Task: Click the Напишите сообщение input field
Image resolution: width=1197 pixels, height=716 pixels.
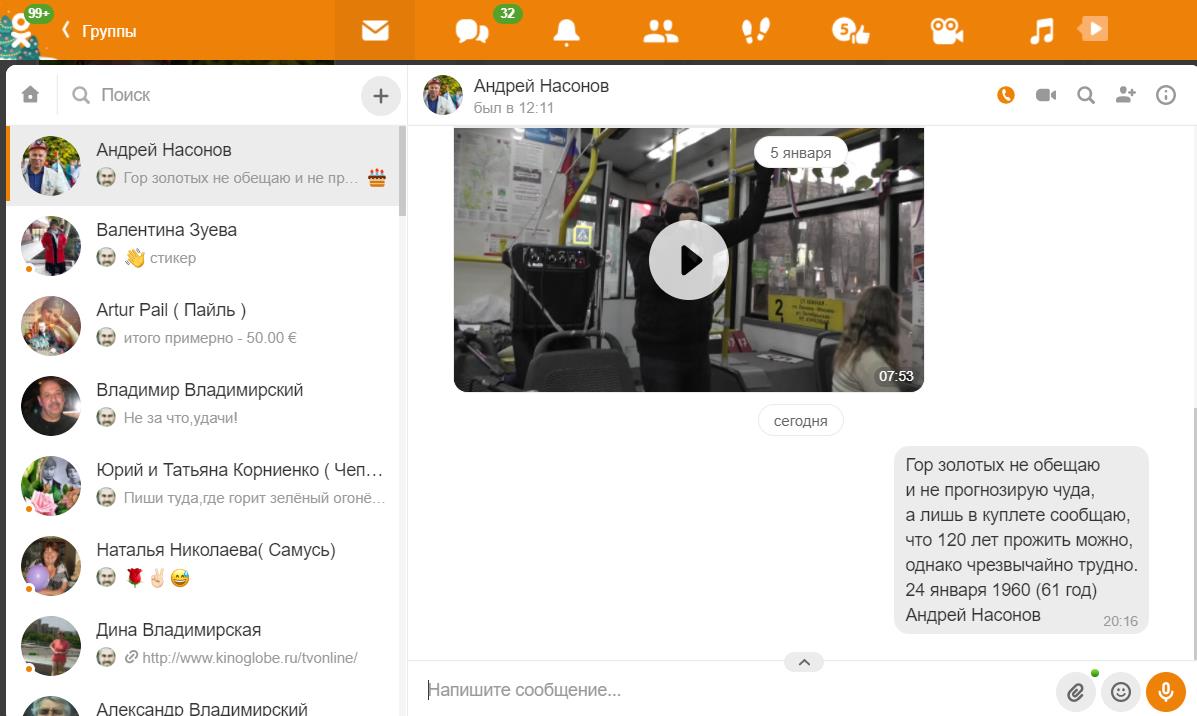Action: click(733, 690)
